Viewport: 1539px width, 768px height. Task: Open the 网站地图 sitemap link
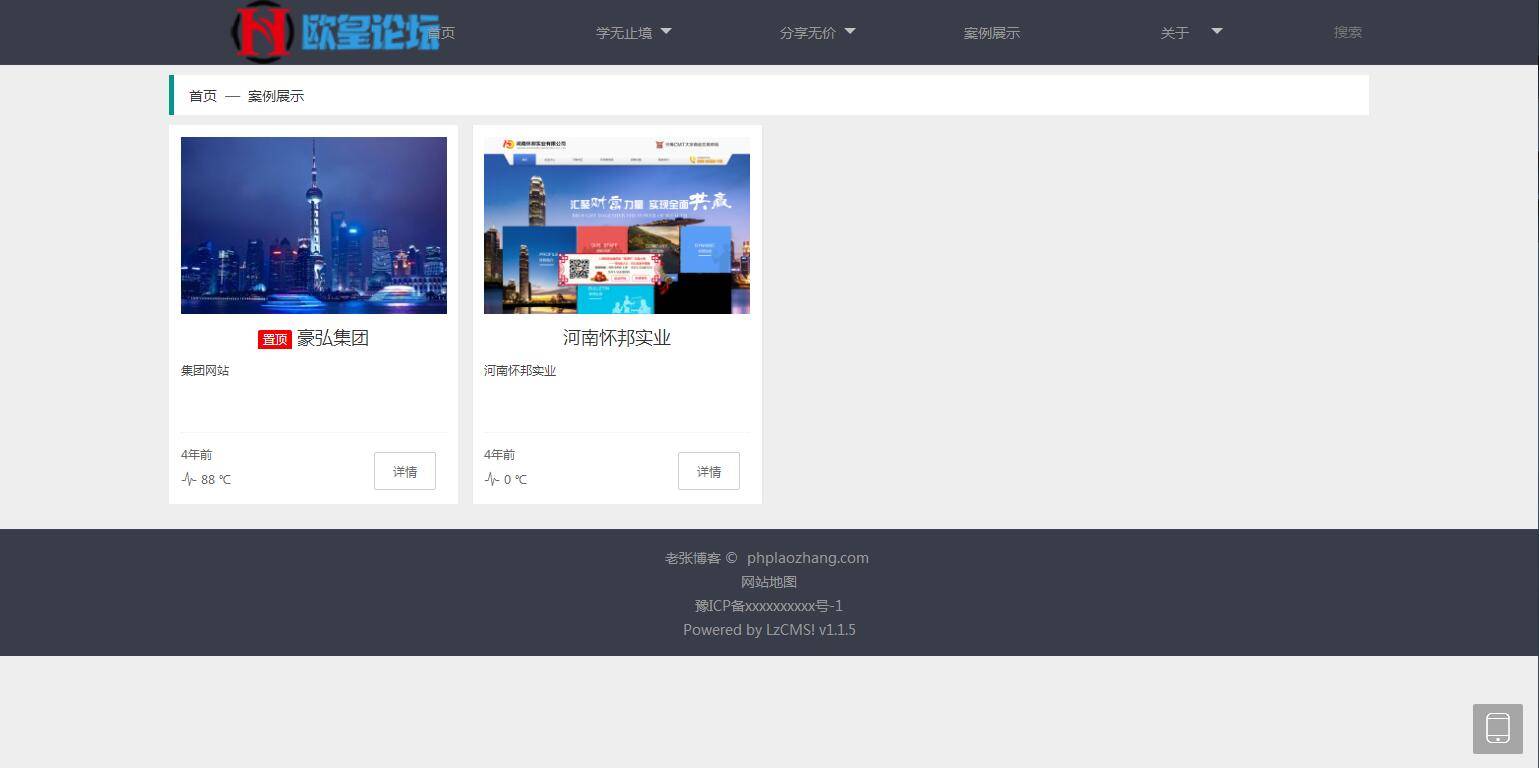[x=768, y=581]
